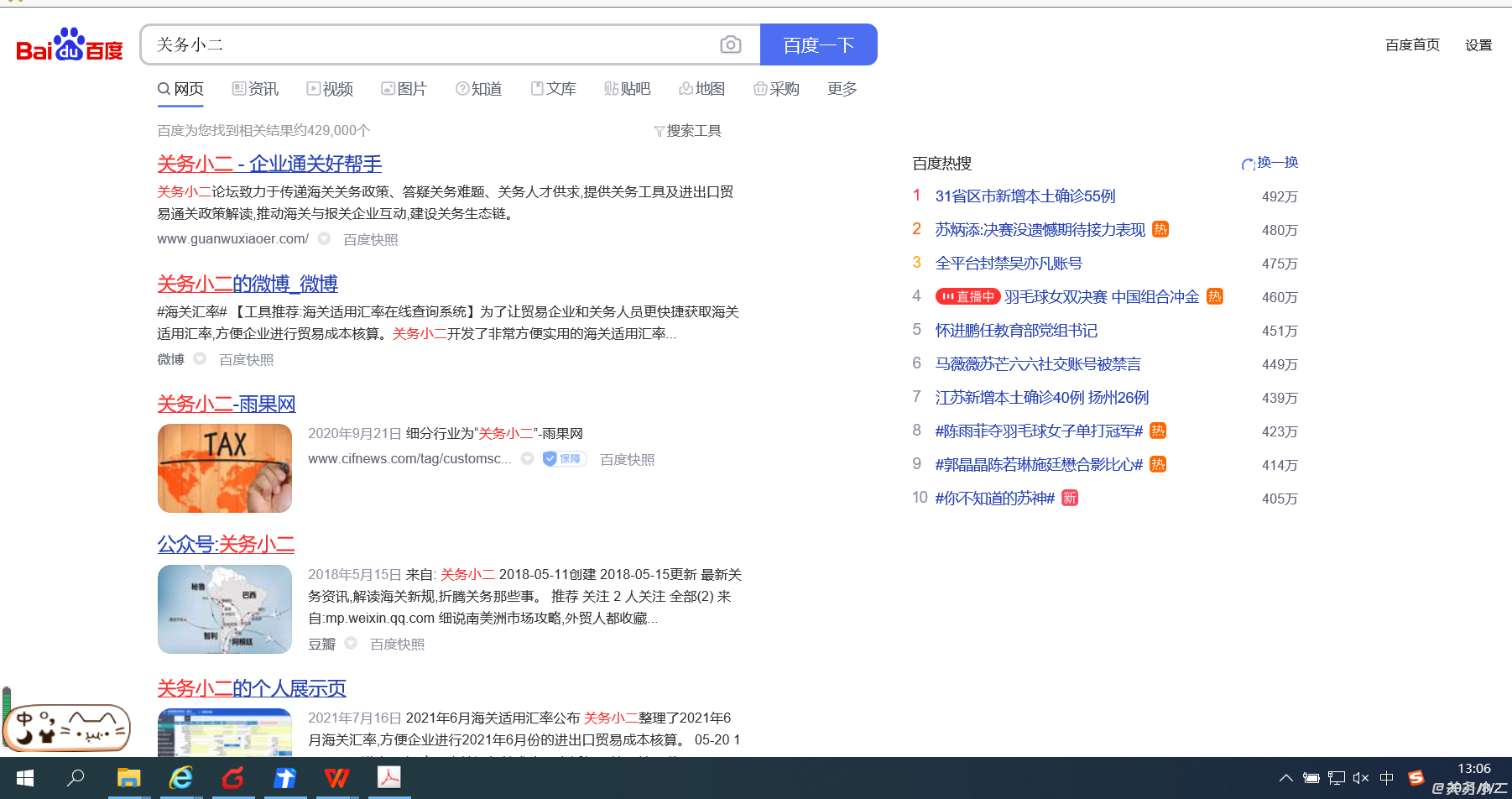Screen dimensions: 1512x799
Task: Open result 关务小二-雨果网
Action: 227,404
